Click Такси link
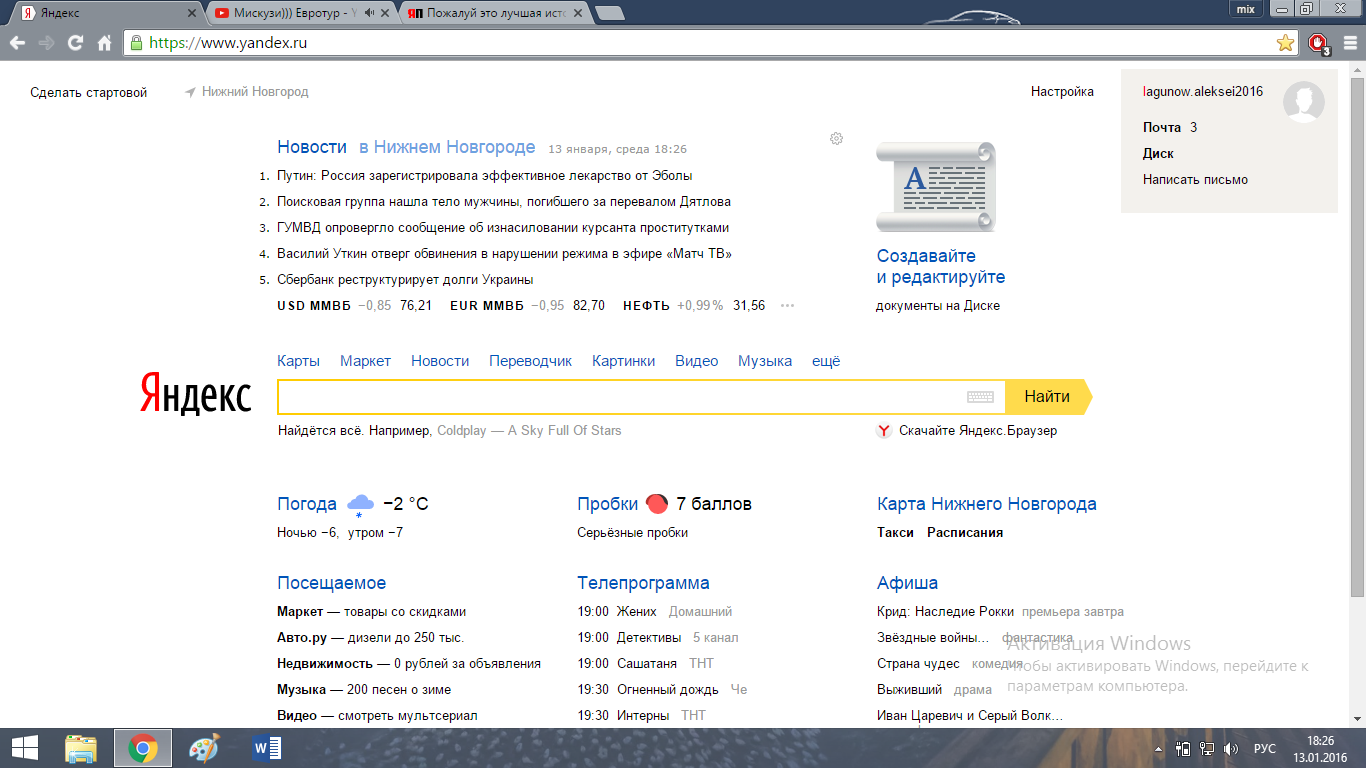The image size is (1366, 768). pyautogui.click(x=895, y=532)
